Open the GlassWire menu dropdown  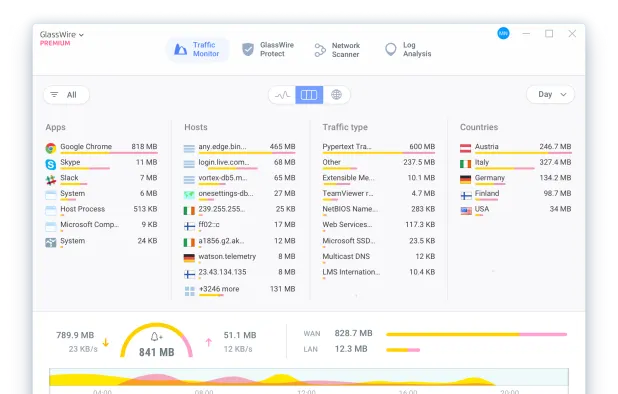tap(62, 35)
